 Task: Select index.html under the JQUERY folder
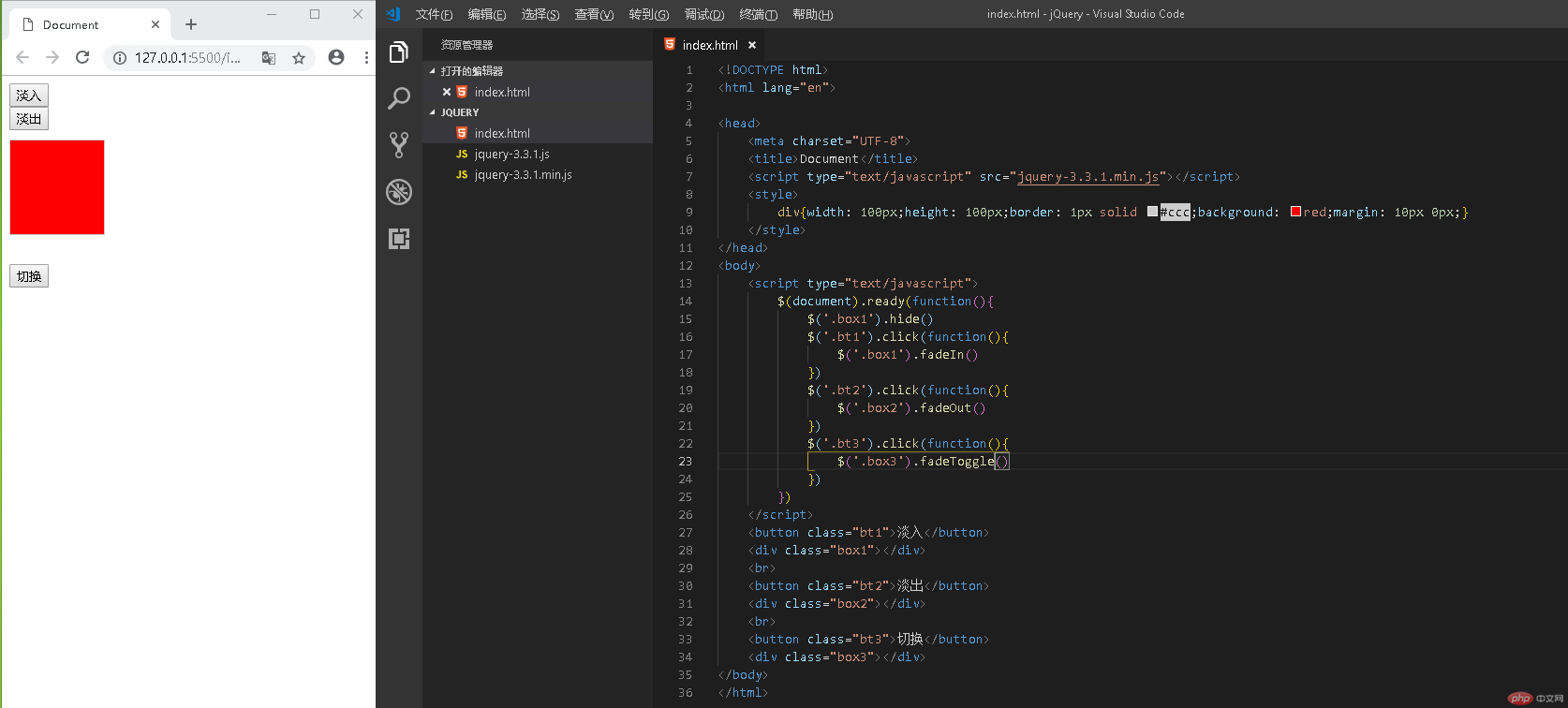(x=538, y=133)
